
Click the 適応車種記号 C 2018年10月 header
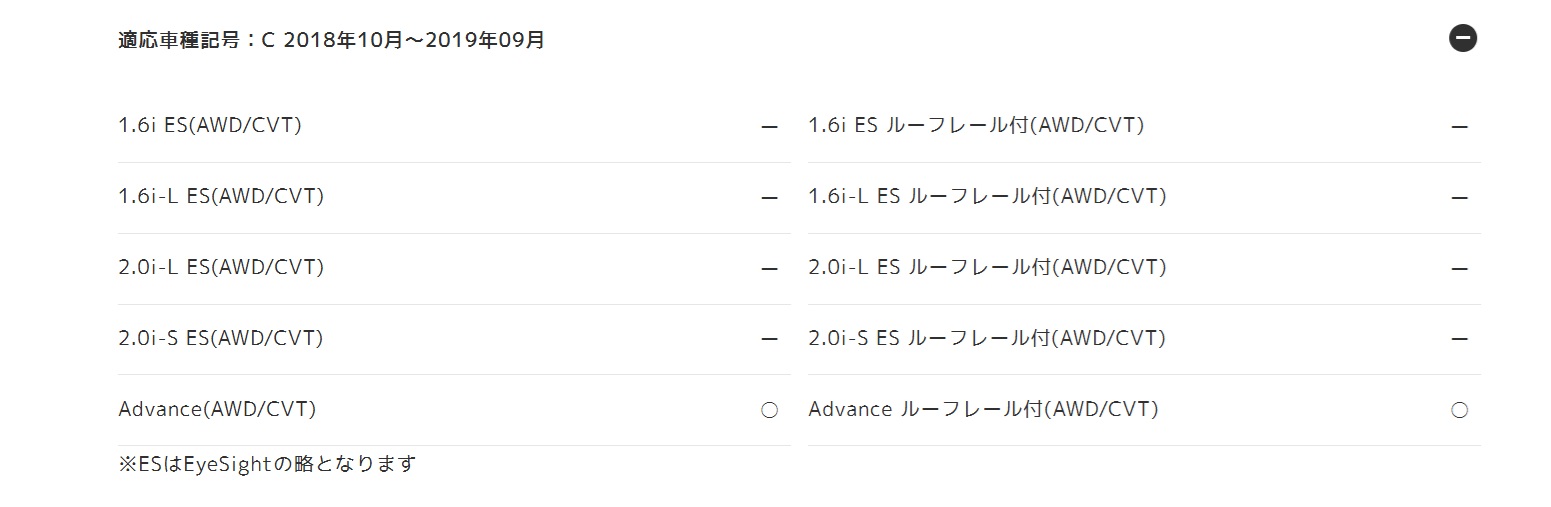(x=331, y=41)
